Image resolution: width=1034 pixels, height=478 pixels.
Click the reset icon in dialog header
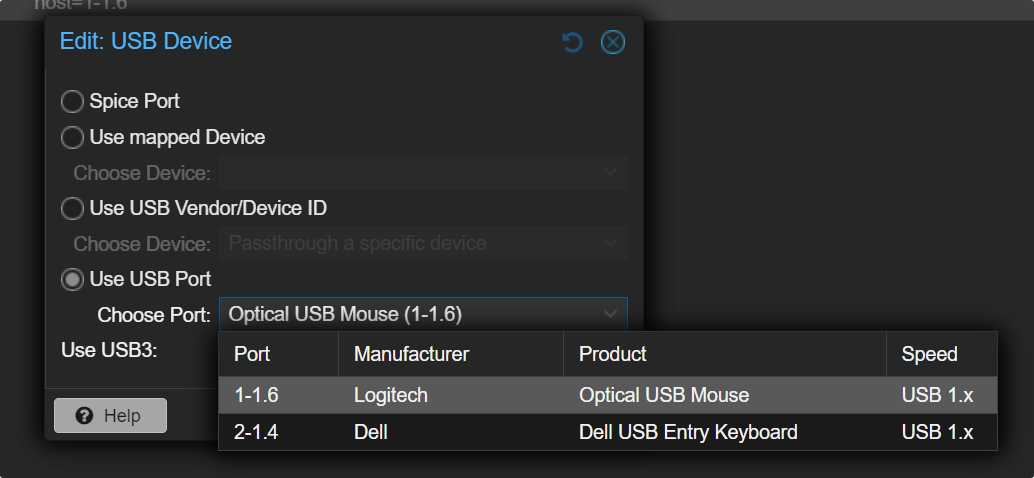pos(572,42)
